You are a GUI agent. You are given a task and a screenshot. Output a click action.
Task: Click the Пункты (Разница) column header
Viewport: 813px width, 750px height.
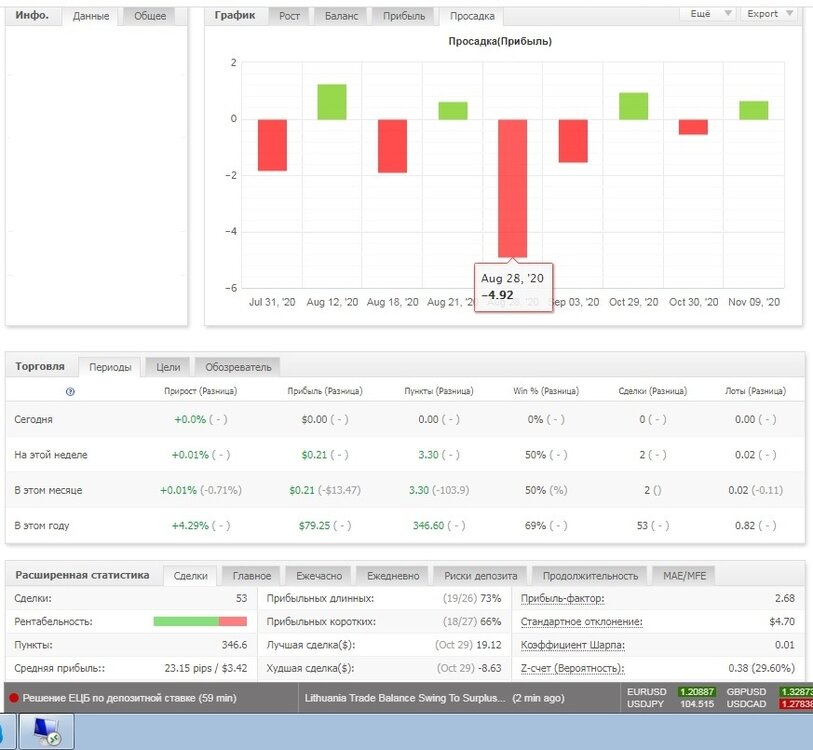[439, 391]
